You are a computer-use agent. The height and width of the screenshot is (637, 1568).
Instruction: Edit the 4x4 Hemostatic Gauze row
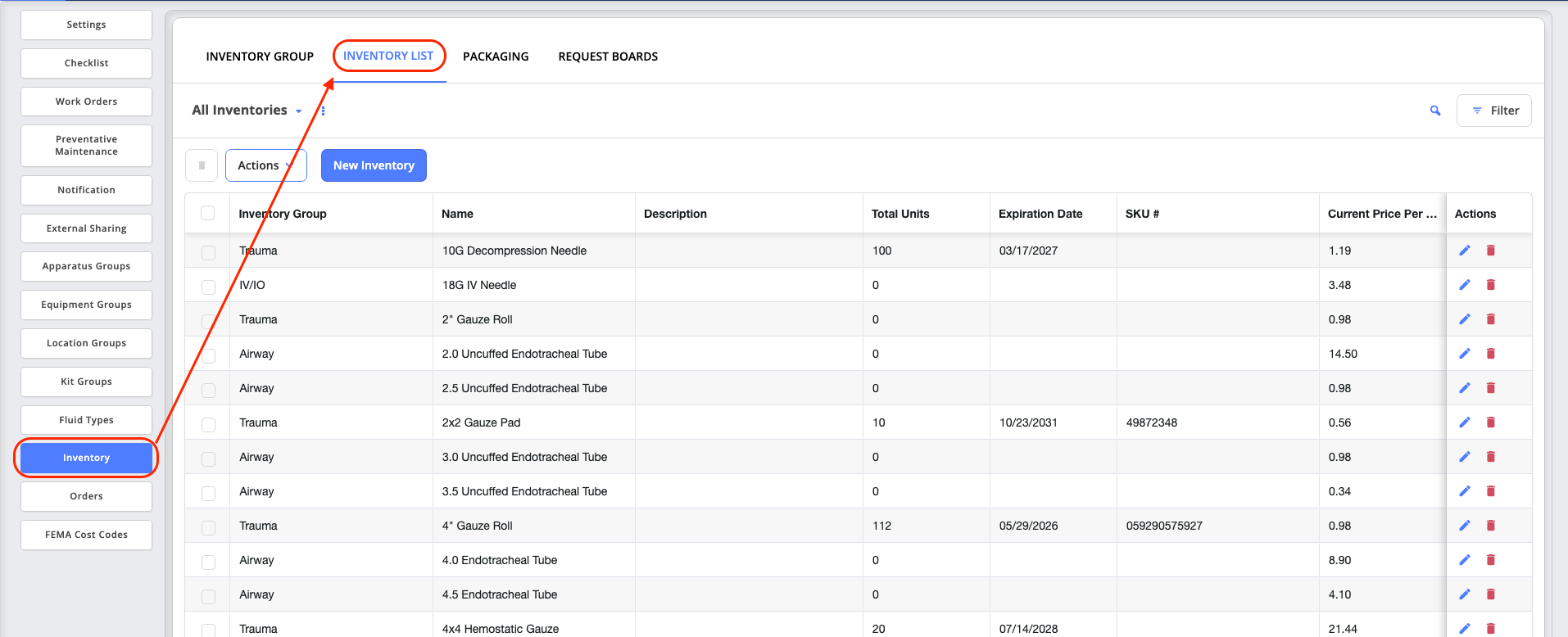(x=1465, y=629)
